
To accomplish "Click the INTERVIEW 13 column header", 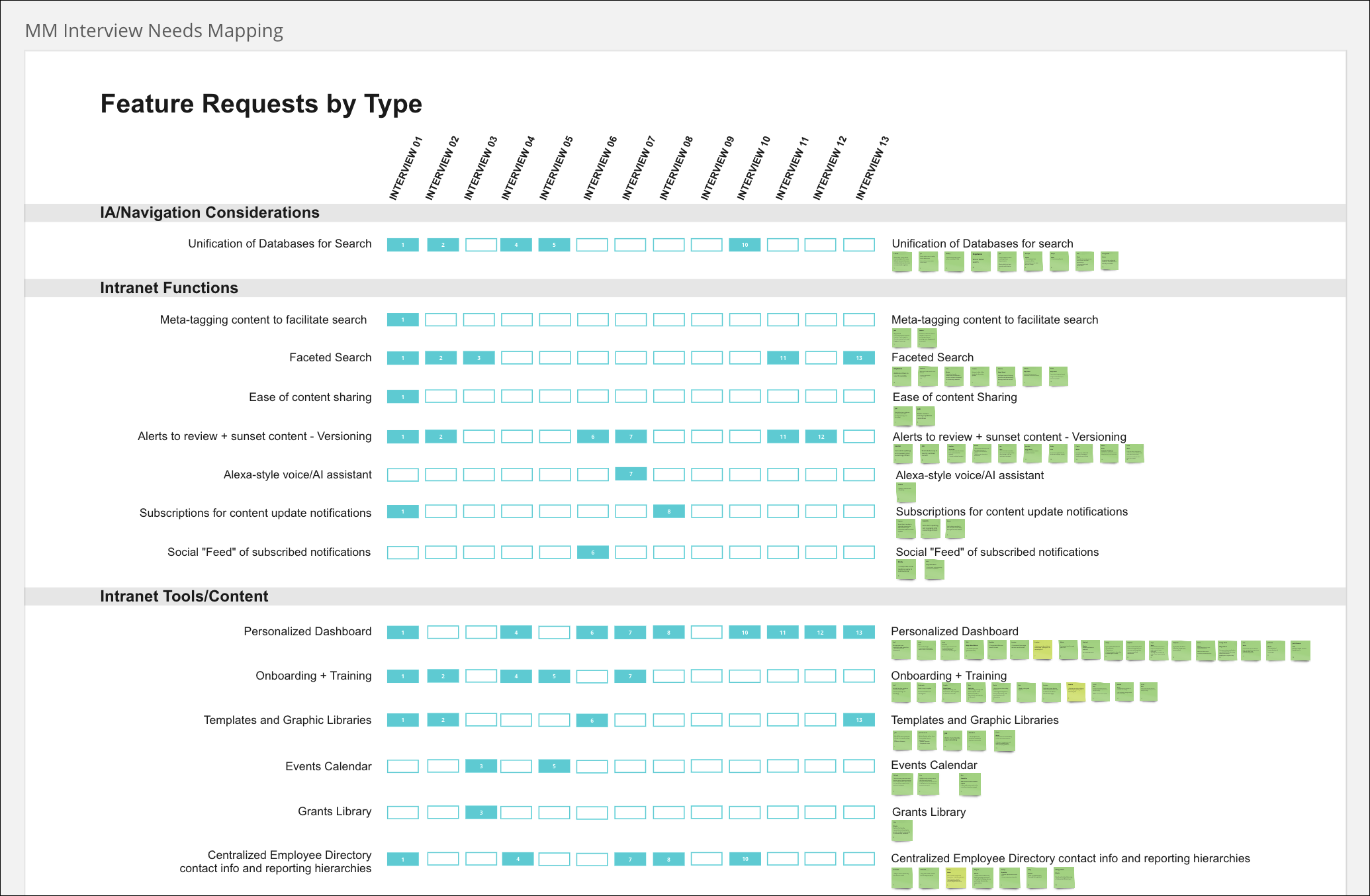I will [872, 169].
